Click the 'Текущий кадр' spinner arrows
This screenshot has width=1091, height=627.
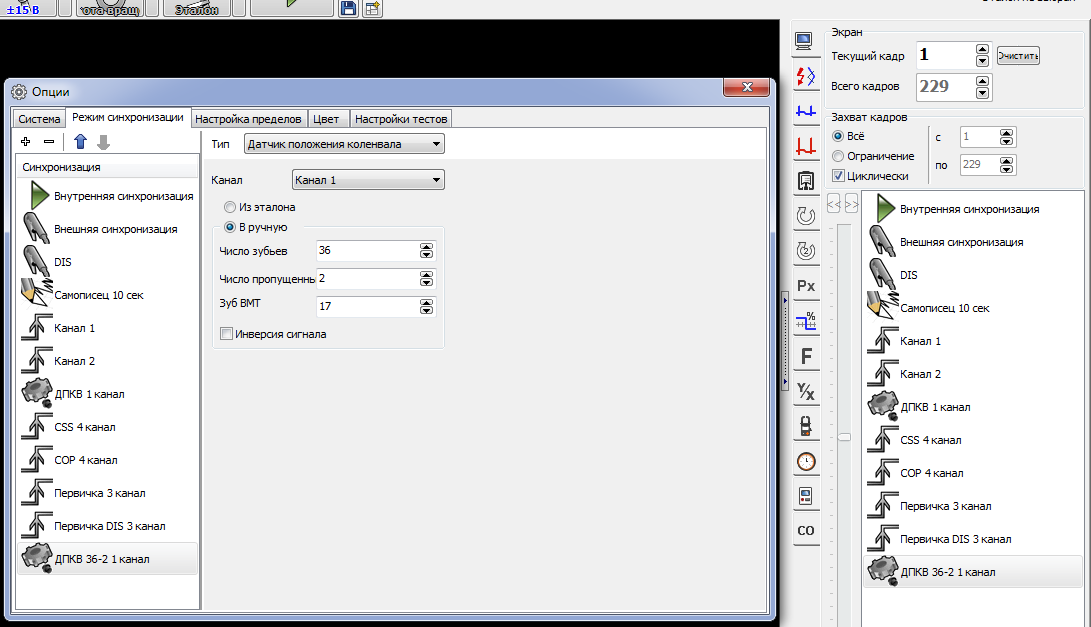982,55
